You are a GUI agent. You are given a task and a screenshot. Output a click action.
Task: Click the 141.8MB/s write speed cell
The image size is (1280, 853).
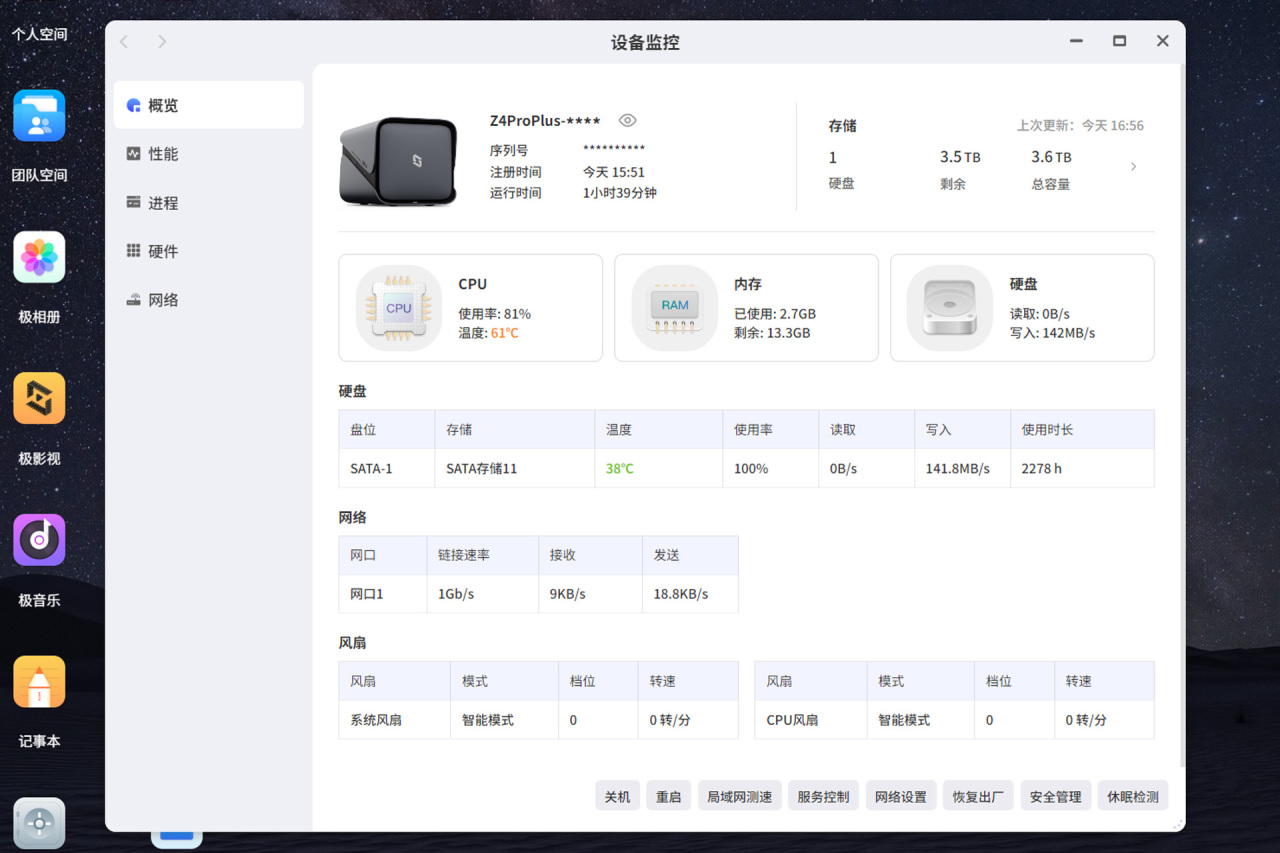tap(962, 468)
